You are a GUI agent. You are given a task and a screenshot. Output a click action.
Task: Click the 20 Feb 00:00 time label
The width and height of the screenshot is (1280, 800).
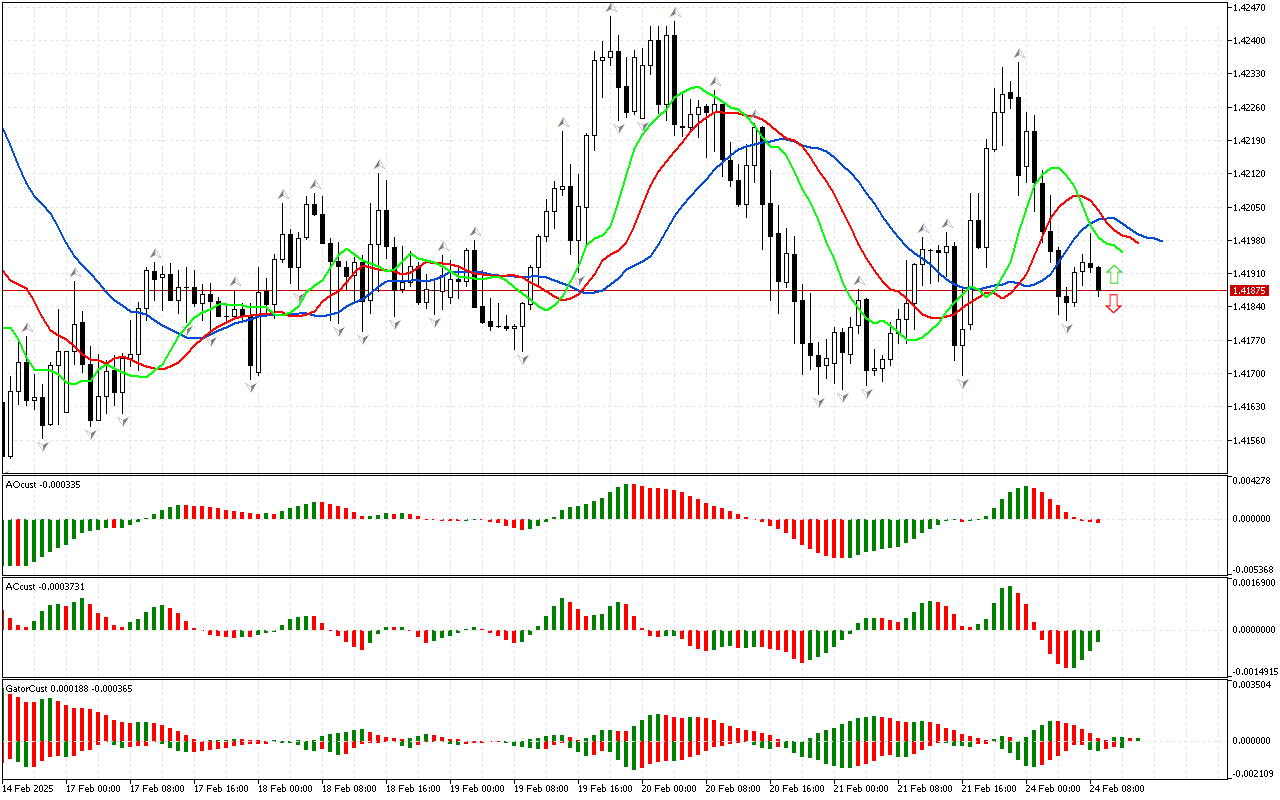[669, 789]
